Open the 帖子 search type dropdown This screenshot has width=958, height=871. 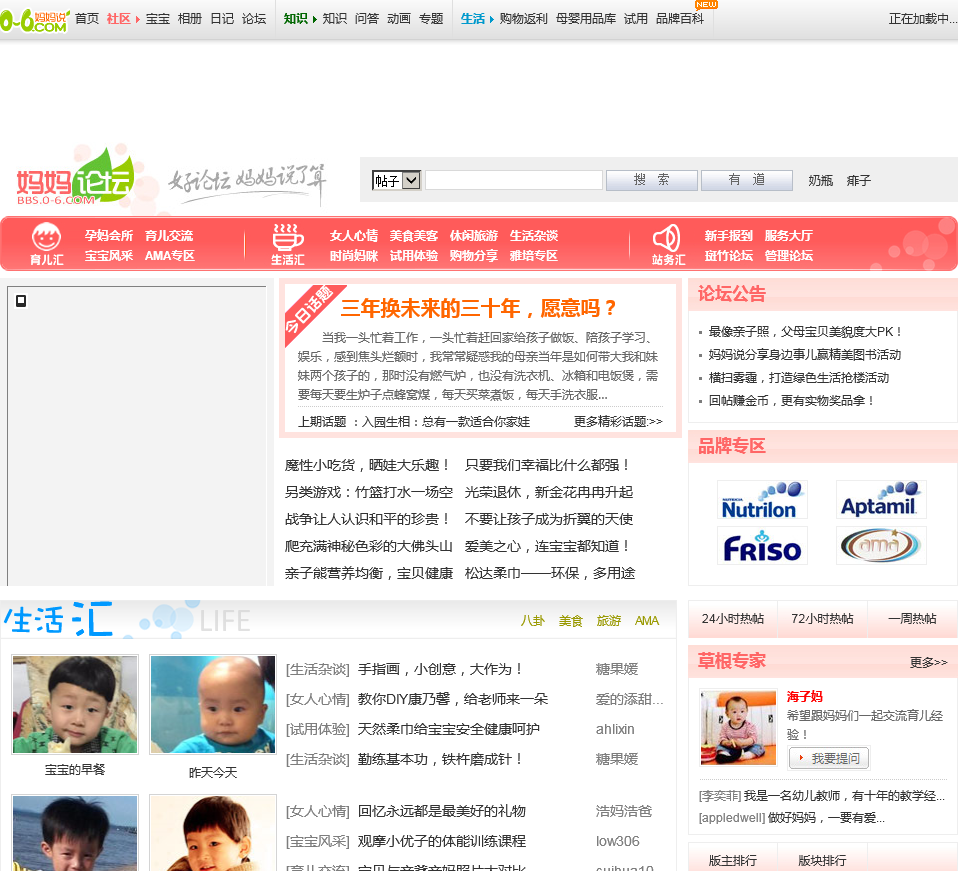click(x=397, y=180)
